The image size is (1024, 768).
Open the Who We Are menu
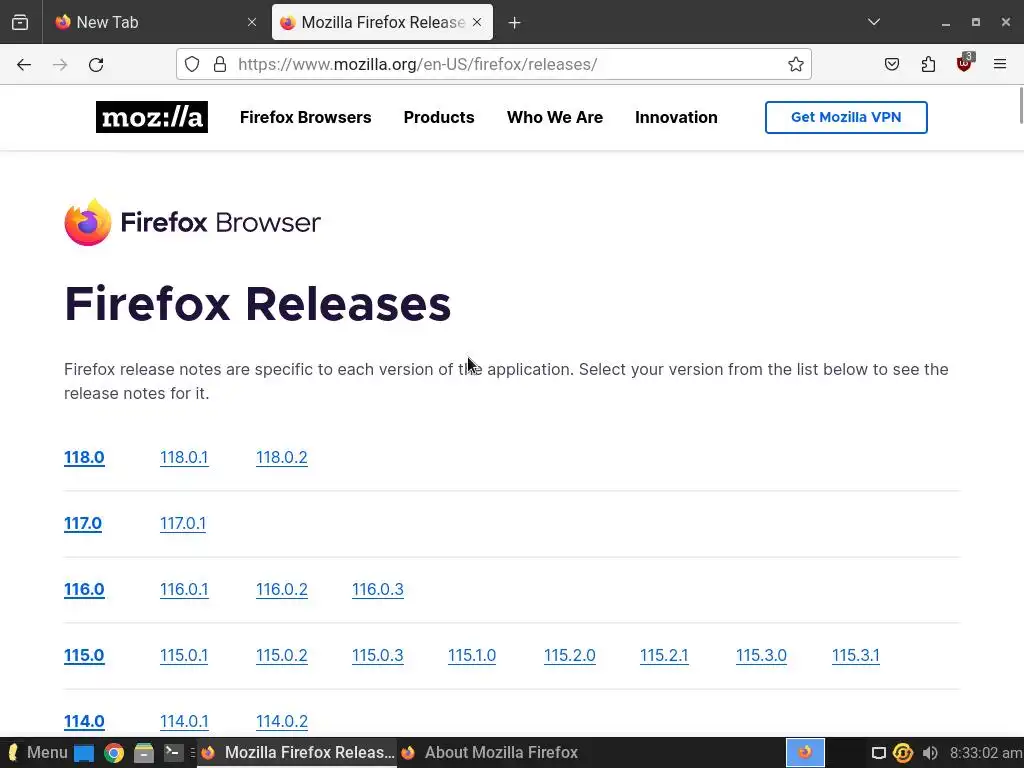pos(554,117)
